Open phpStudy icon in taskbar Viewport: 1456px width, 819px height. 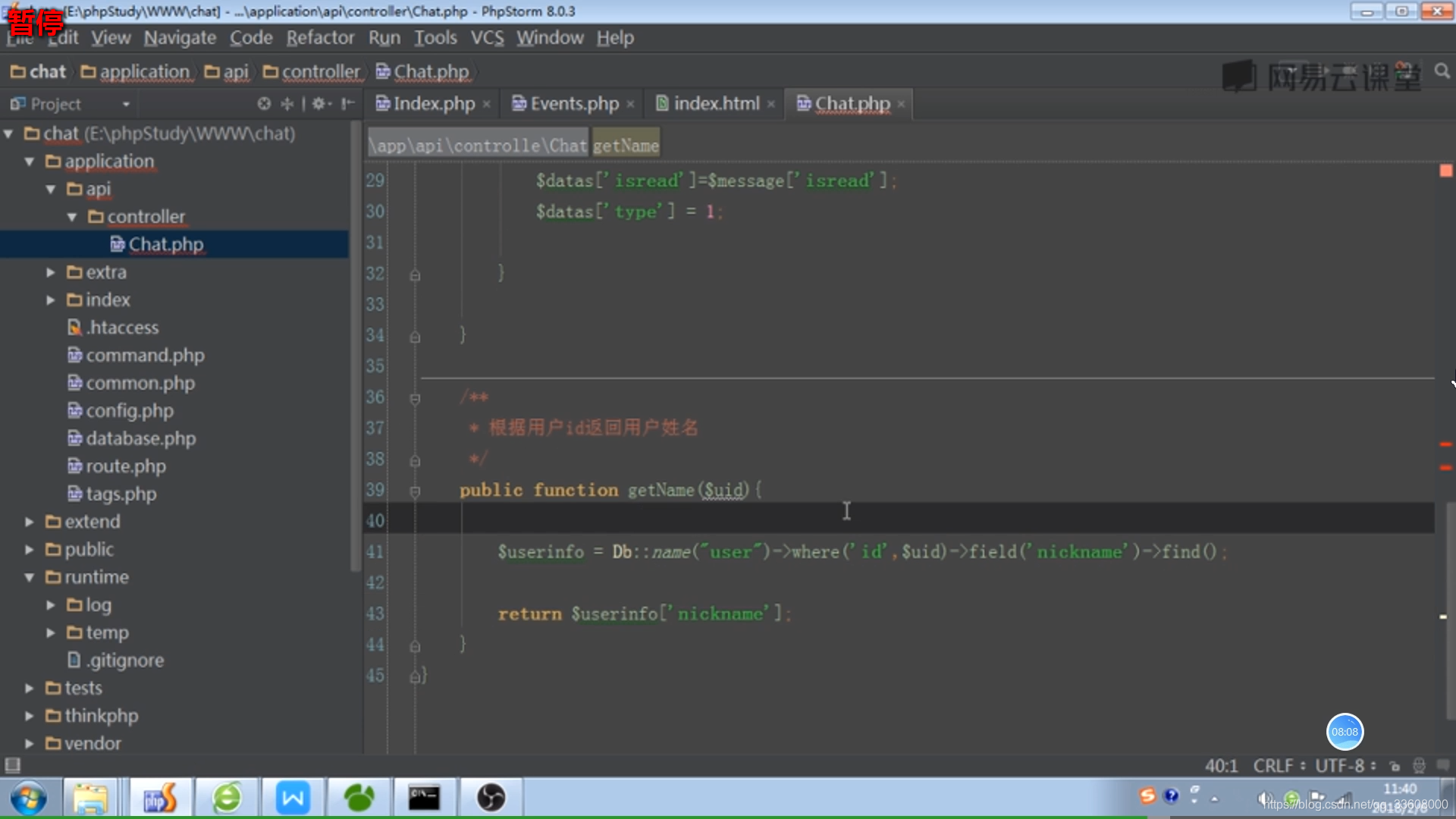160,798
